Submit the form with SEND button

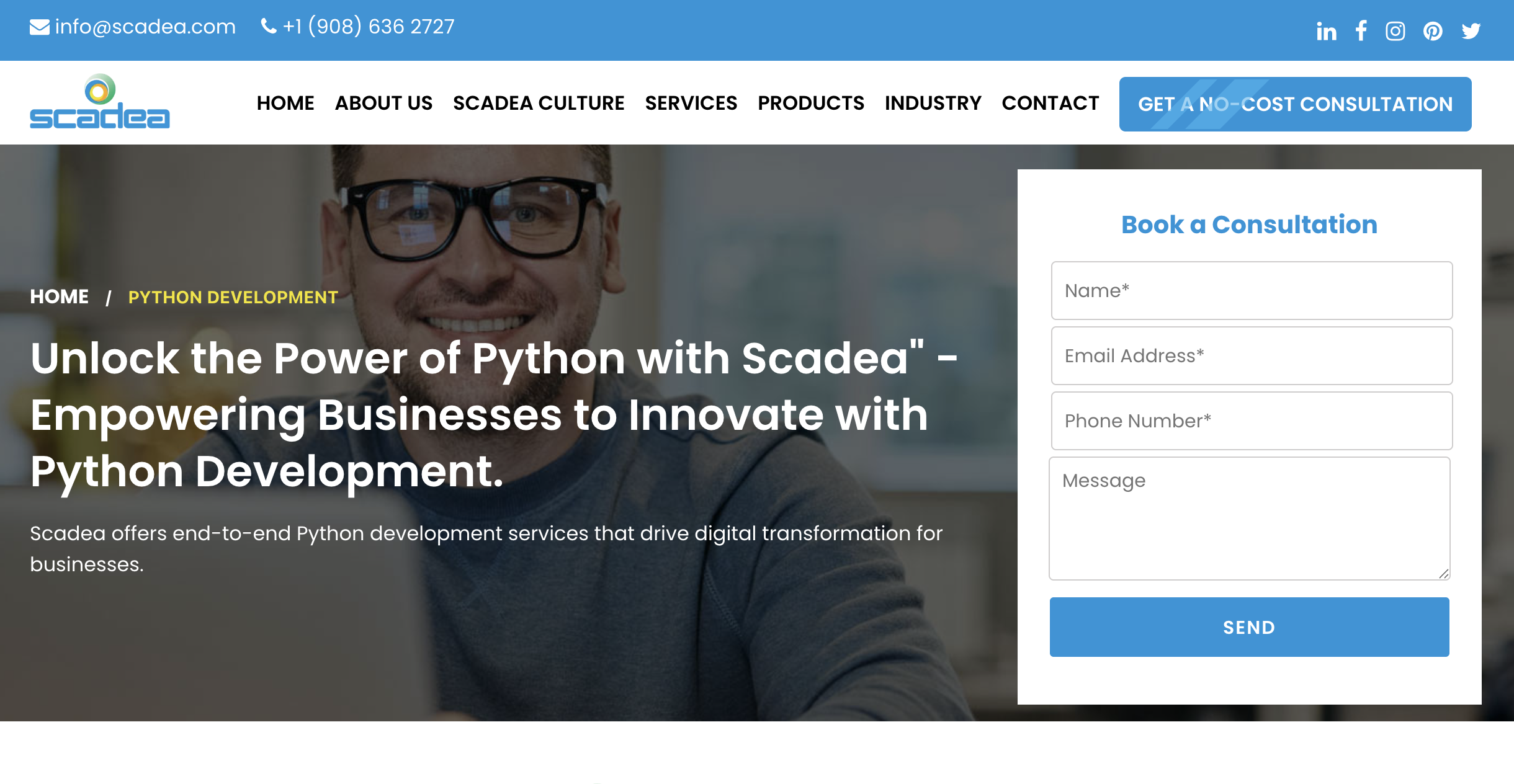(1250, 627)
